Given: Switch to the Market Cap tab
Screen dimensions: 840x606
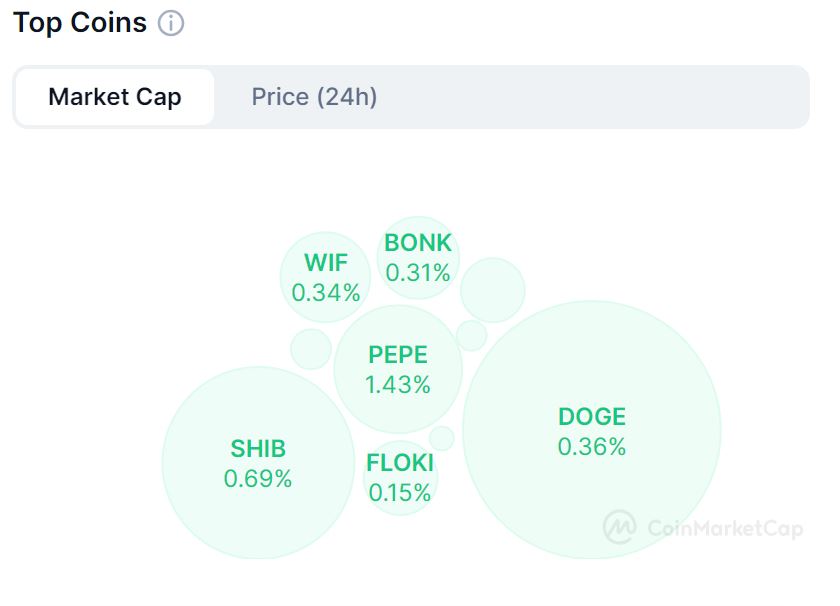Looking at the screenshot, I should pyautogui.click(x=115, y=97).
